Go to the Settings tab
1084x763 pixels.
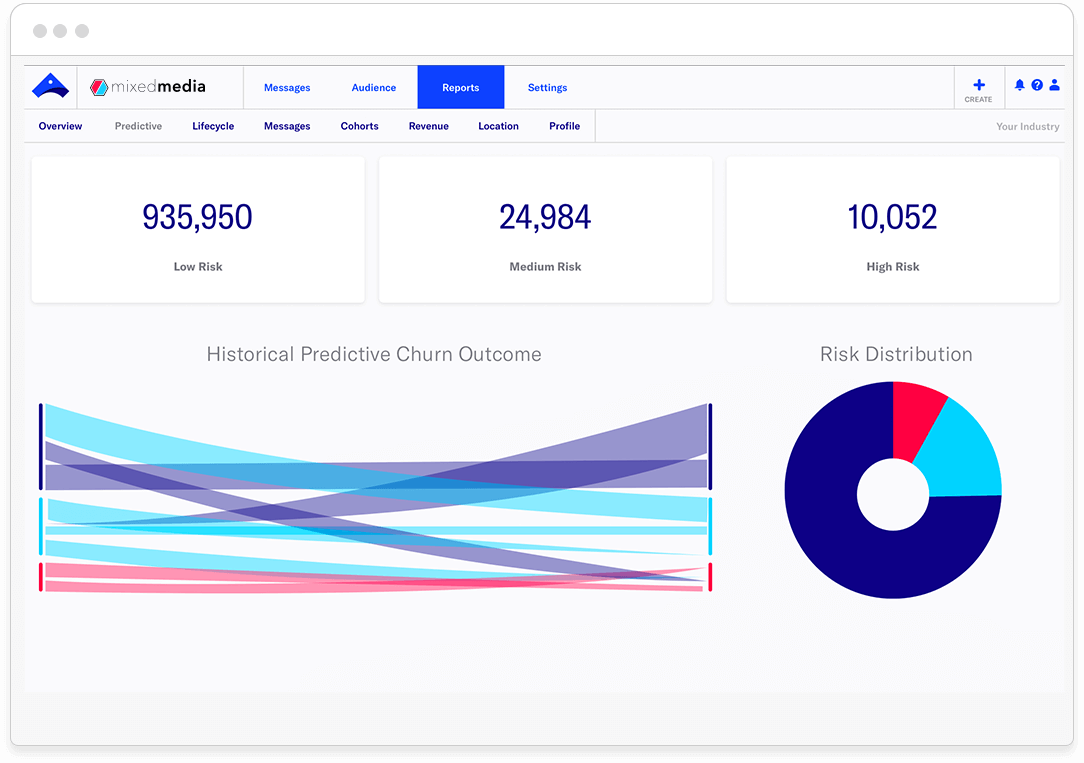coord(547,88)
